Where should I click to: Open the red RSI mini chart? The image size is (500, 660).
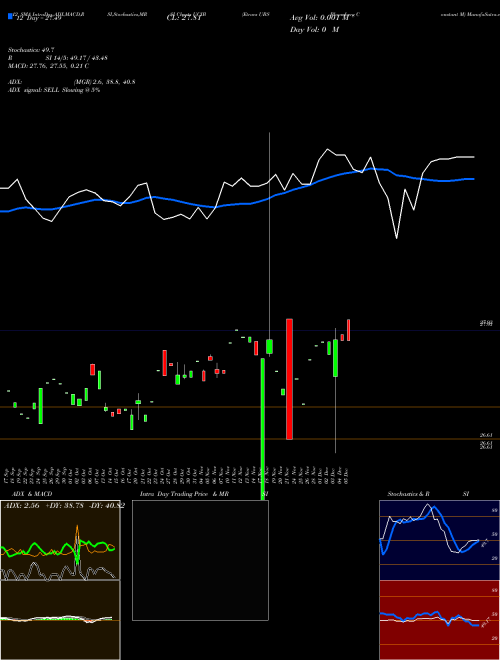click(439, 620)
